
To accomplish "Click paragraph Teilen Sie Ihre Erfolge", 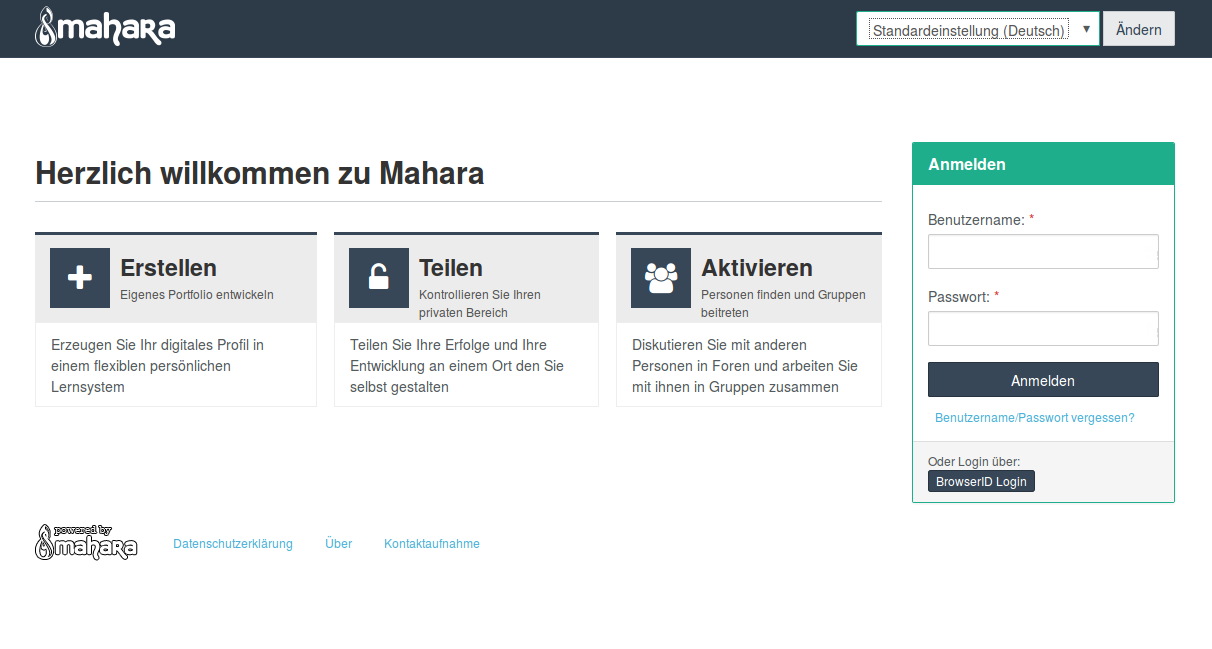I will tap(457, 366).
